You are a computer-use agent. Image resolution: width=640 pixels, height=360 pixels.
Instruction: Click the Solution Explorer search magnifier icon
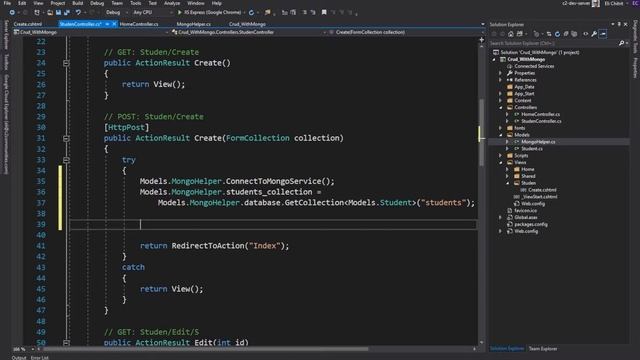click(621, 43)
